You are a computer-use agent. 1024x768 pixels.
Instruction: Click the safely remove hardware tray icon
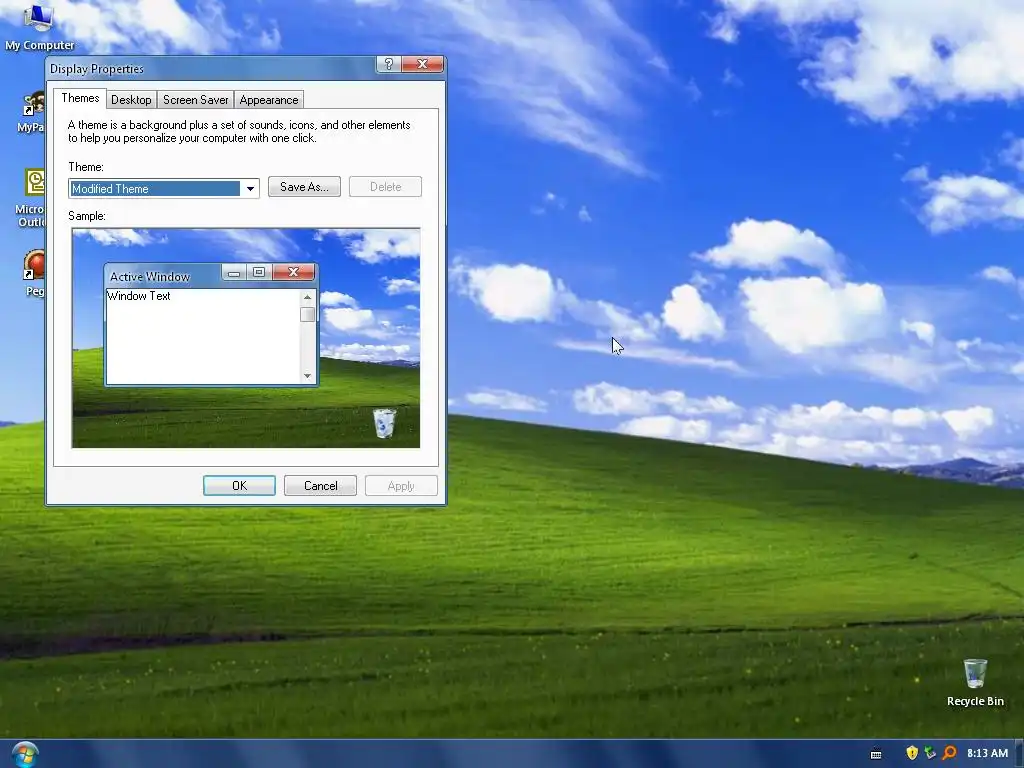click(x=930, y=753)
